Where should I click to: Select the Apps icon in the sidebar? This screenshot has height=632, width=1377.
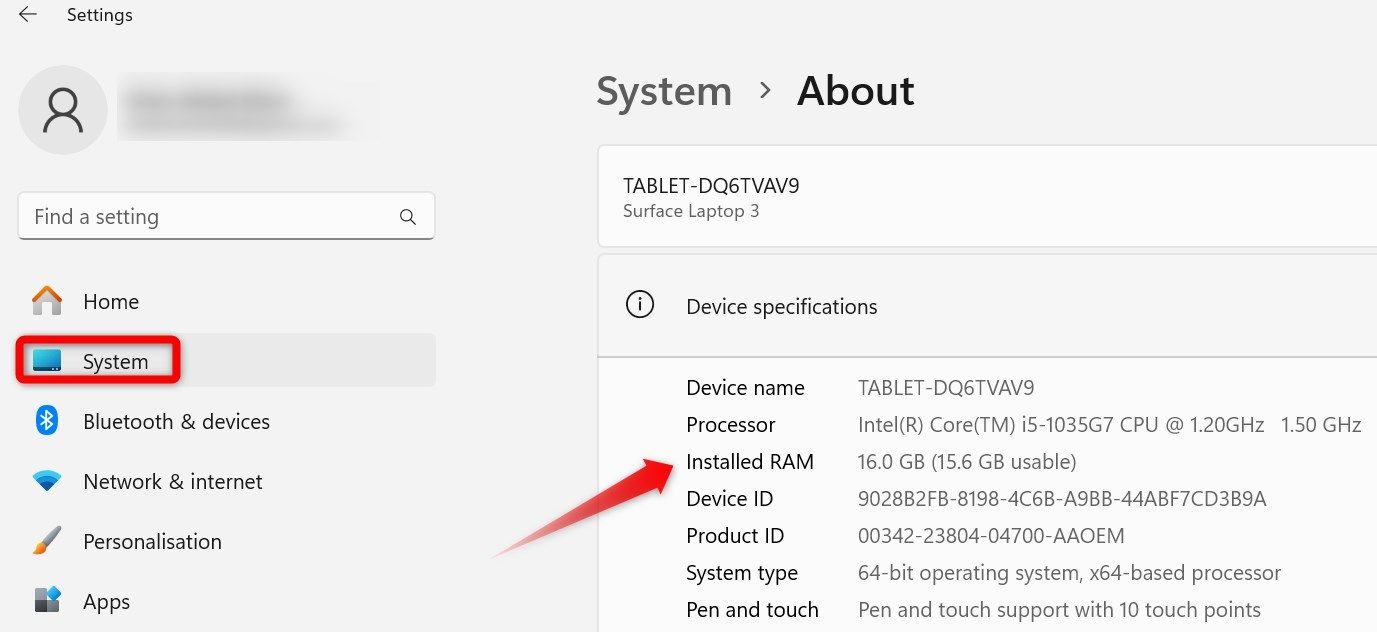click(45, 601)
